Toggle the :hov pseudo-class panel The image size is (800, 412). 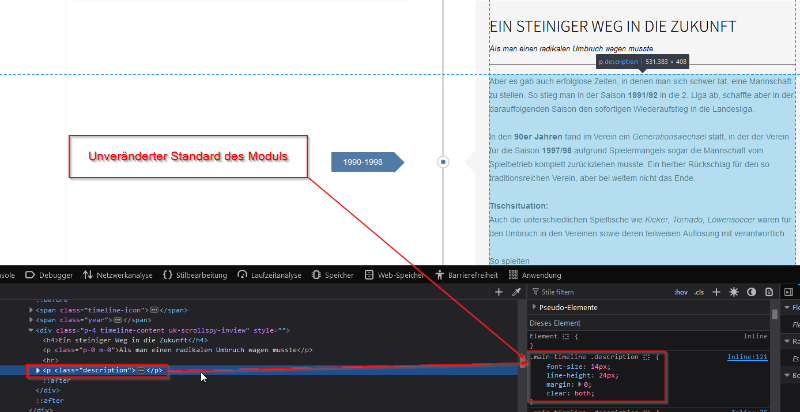(x=681, y=292)
